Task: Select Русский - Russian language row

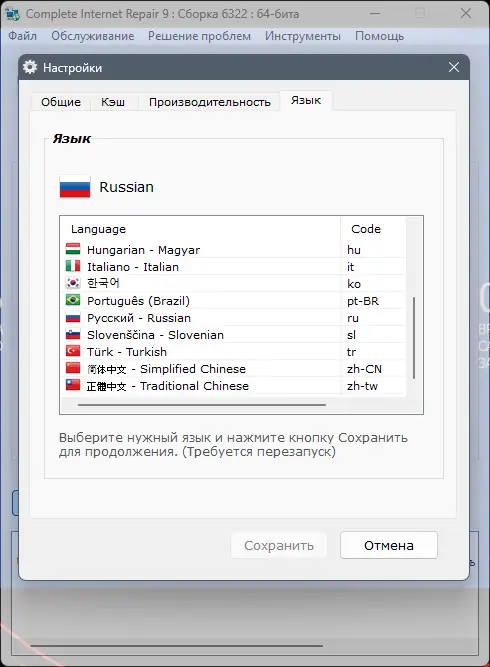Action: tap(233, 318)
